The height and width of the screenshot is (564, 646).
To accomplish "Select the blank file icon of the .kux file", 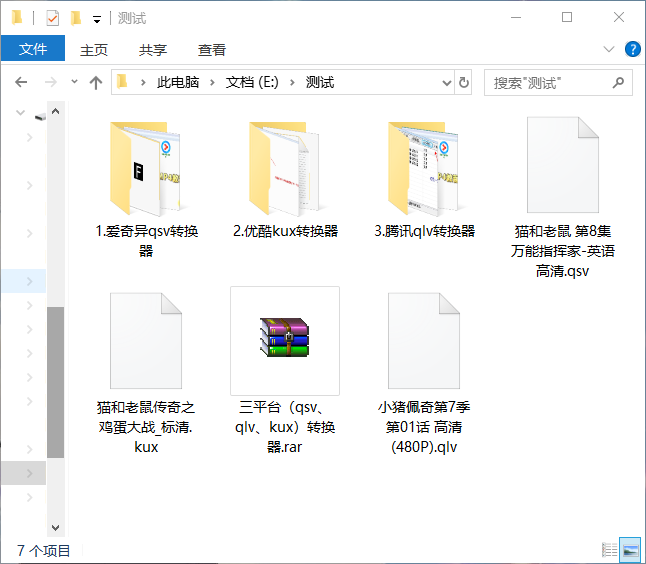I will [146, 341].
